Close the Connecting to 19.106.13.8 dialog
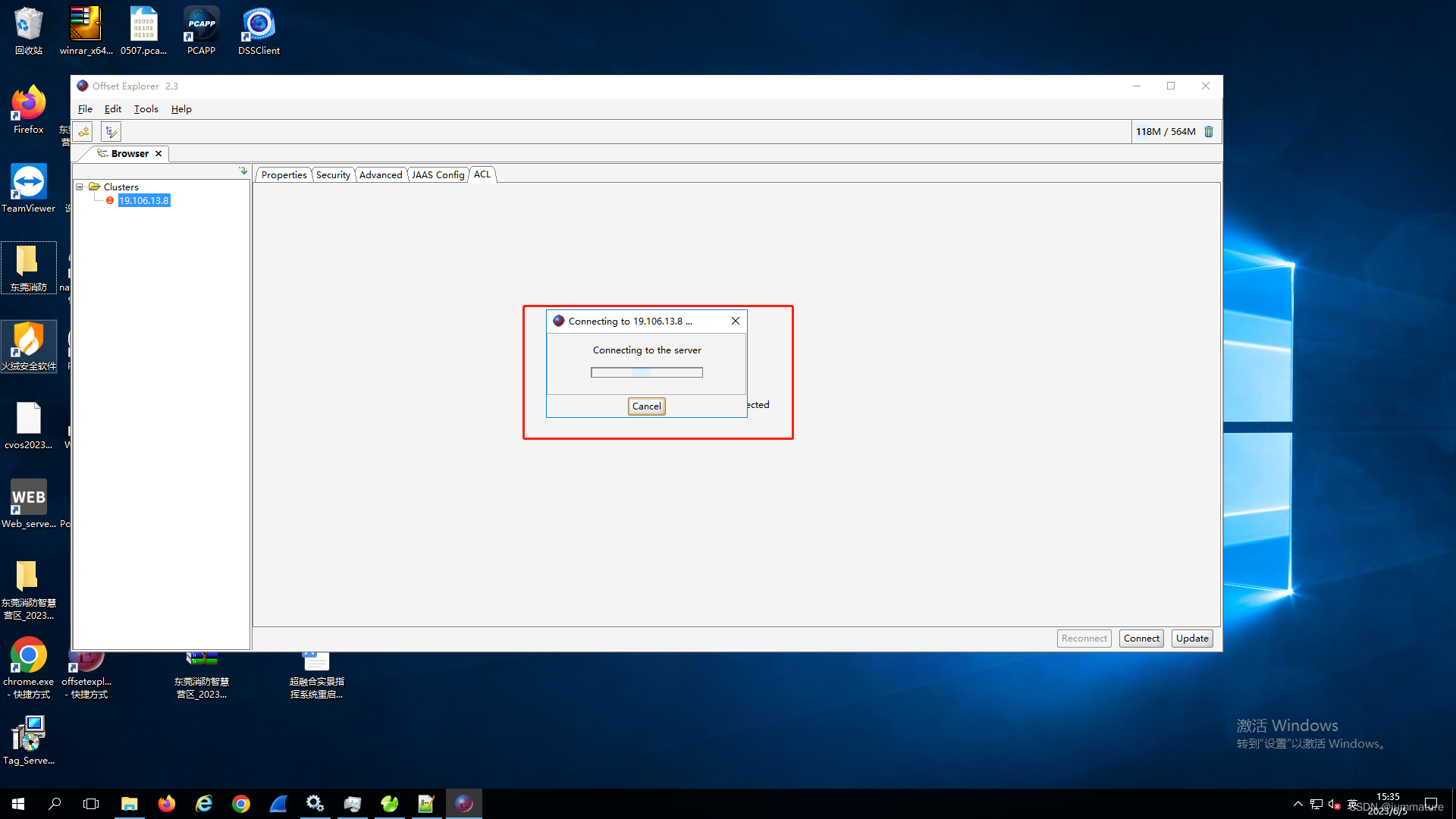The height and width of the screenshot is (819, 1456). pos(736,321)
